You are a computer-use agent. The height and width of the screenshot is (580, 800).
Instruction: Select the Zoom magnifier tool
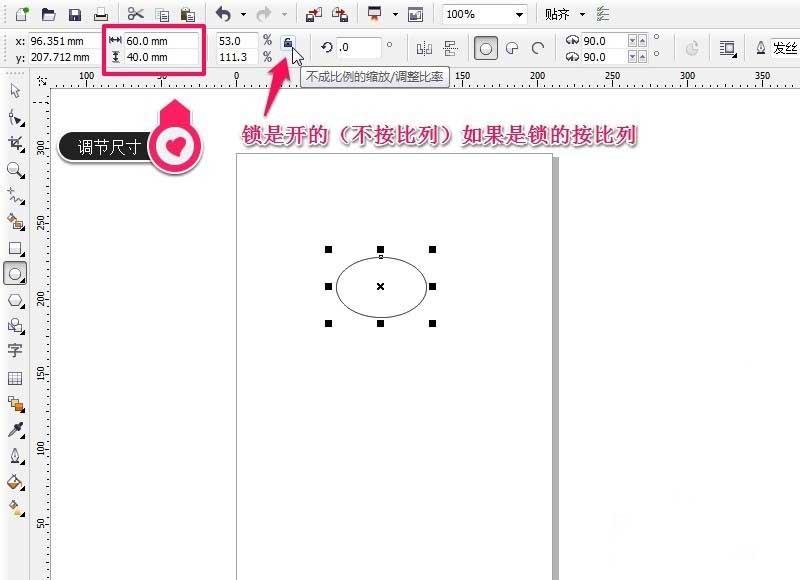[x=16, y=170]
